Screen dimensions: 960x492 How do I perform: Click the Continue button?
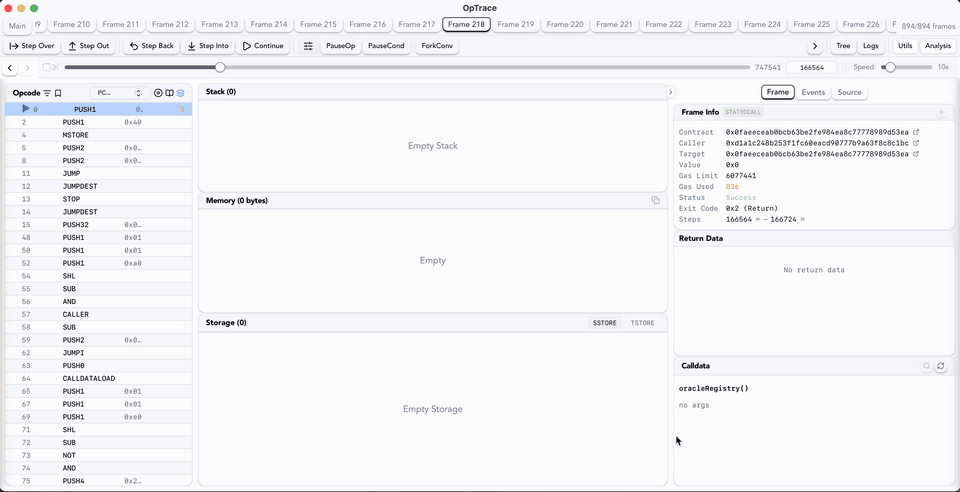coord(264,46)
